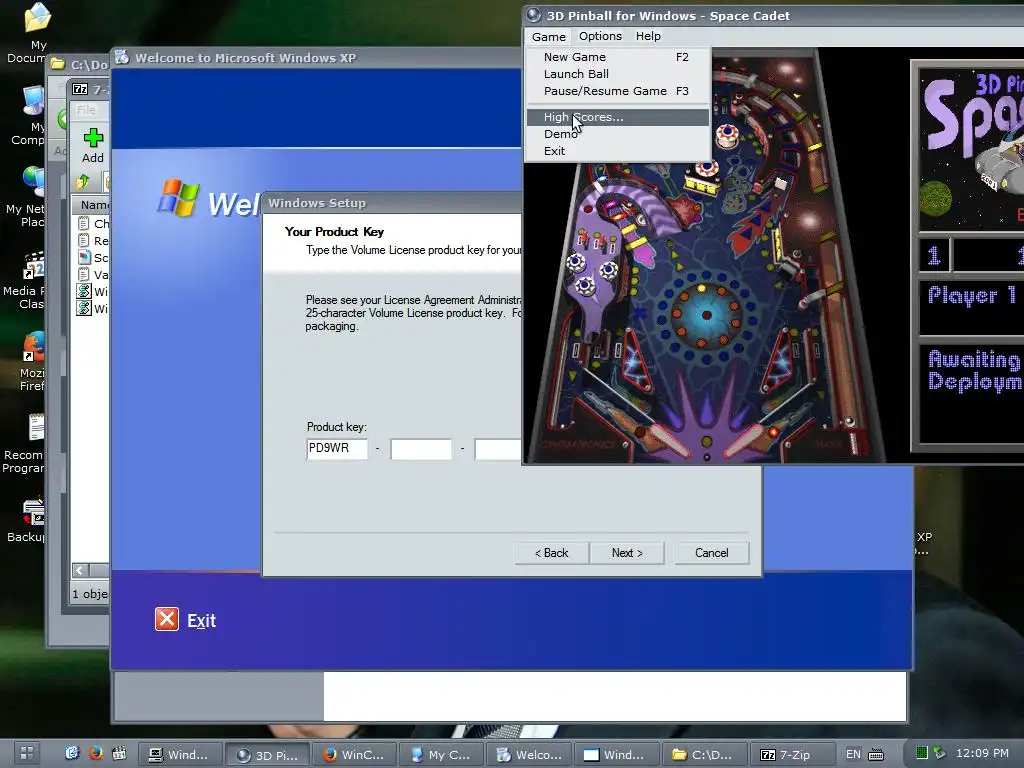Click the folder icon in the C:\Do window title
The height and width of the screenshot is (768, 1024).
click(58, 64)
